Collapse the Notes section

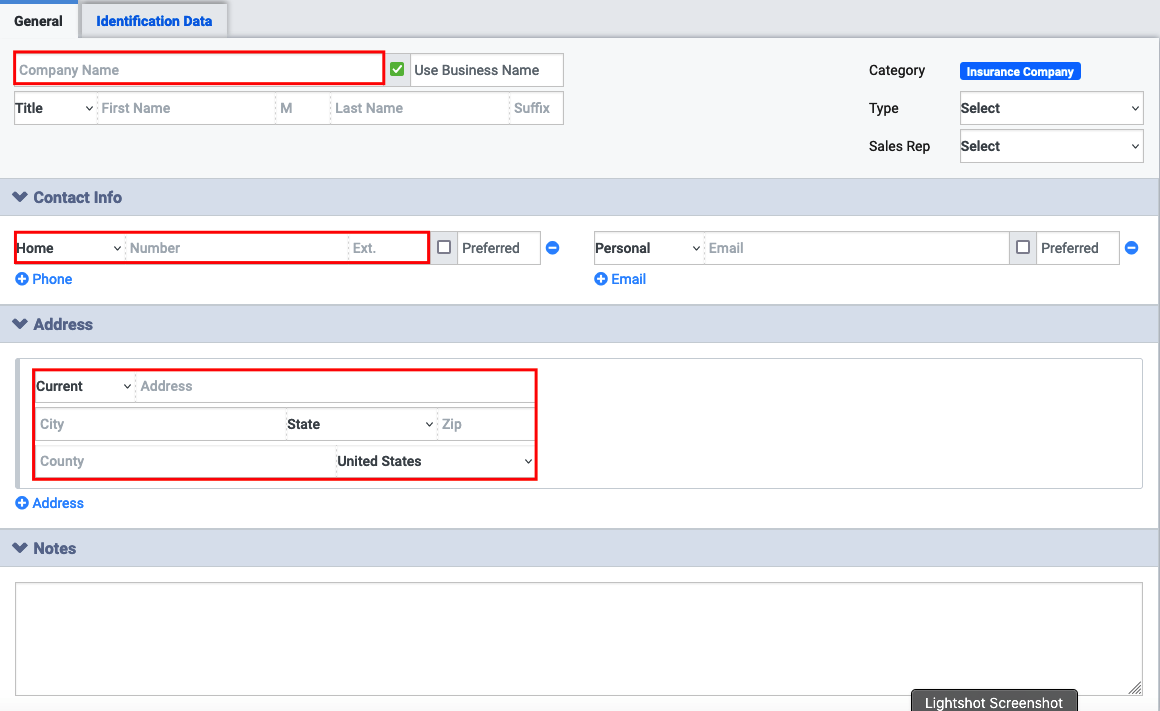pos(20,548)
